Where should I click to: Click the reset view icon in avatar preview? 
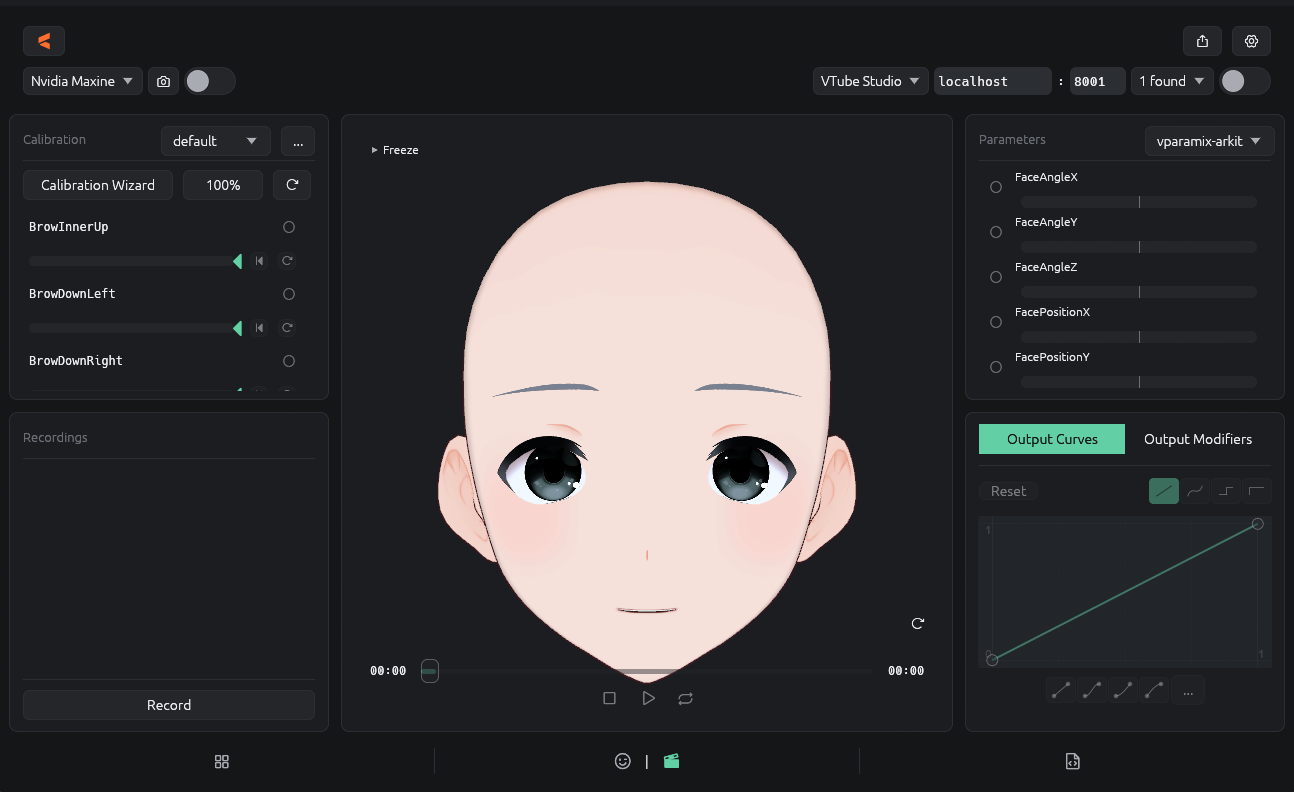[x=918, y=623]
